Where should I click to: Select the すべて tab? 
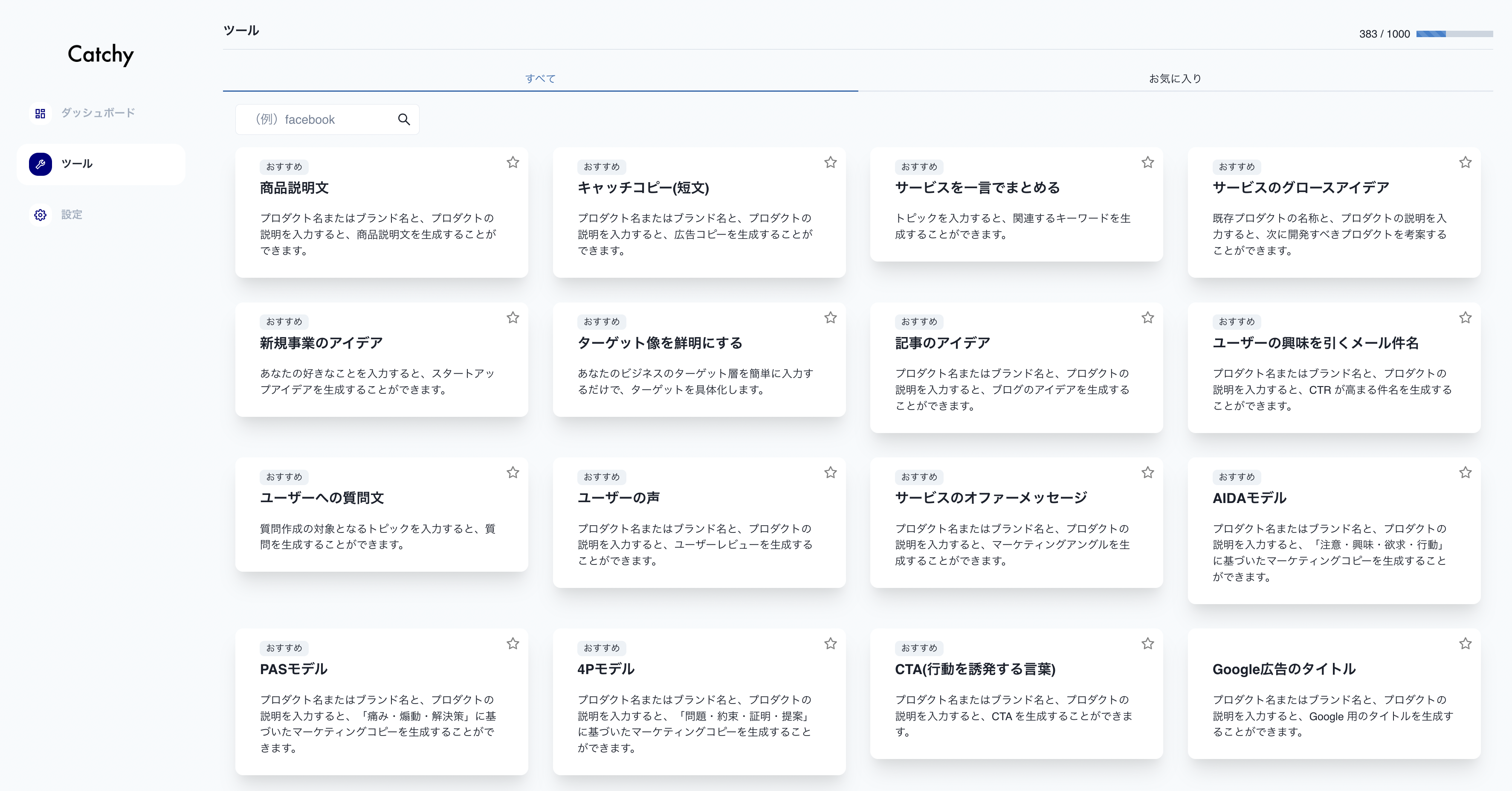click(x=540, y=79)
